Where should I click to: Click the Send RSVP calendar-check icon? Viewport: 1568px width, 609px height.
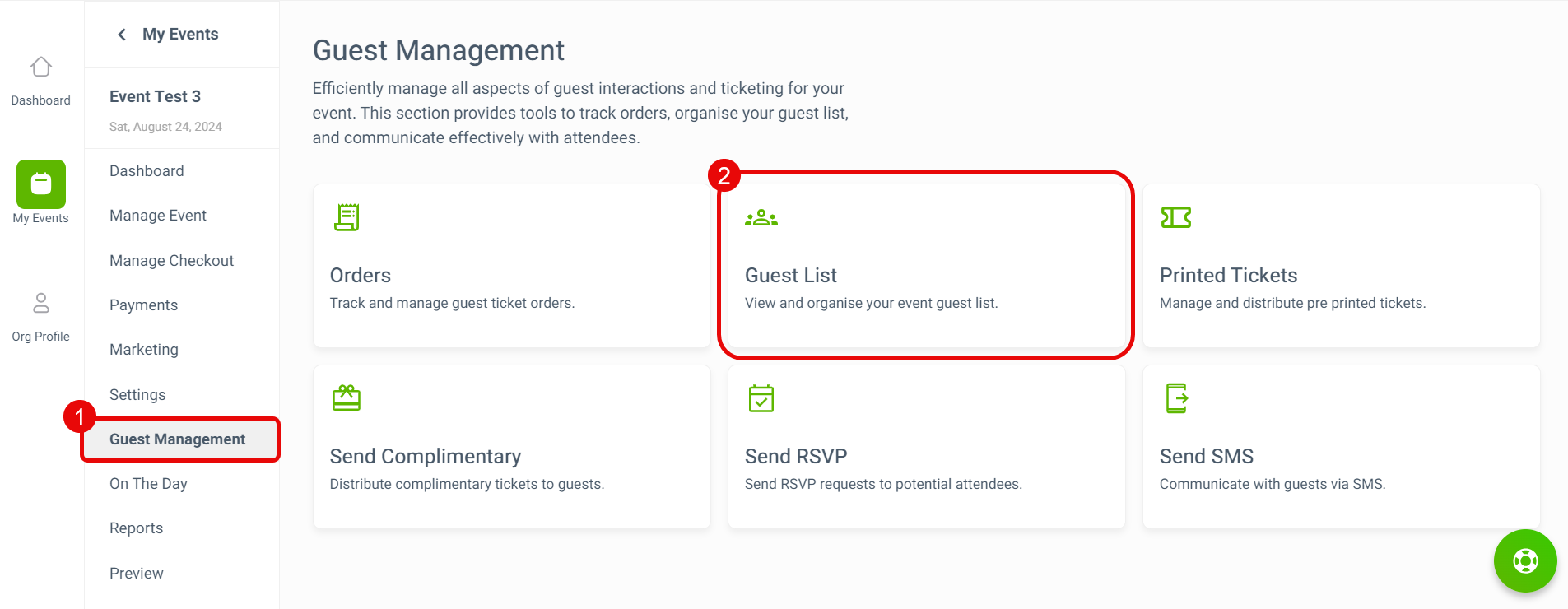point(761,398)
